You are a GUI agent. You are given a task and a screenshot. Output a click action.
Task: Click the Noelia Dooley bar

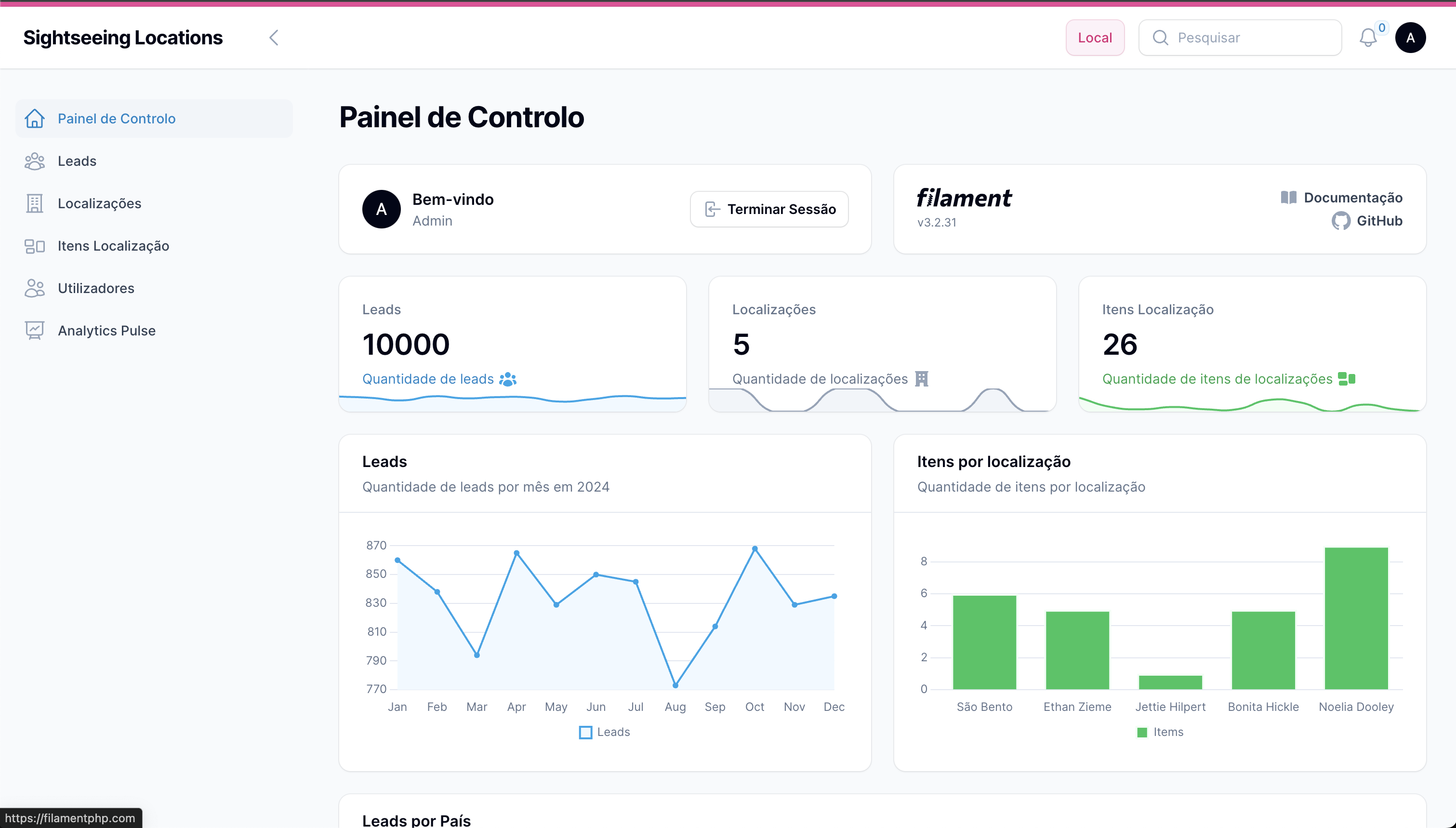[1356, 618]
